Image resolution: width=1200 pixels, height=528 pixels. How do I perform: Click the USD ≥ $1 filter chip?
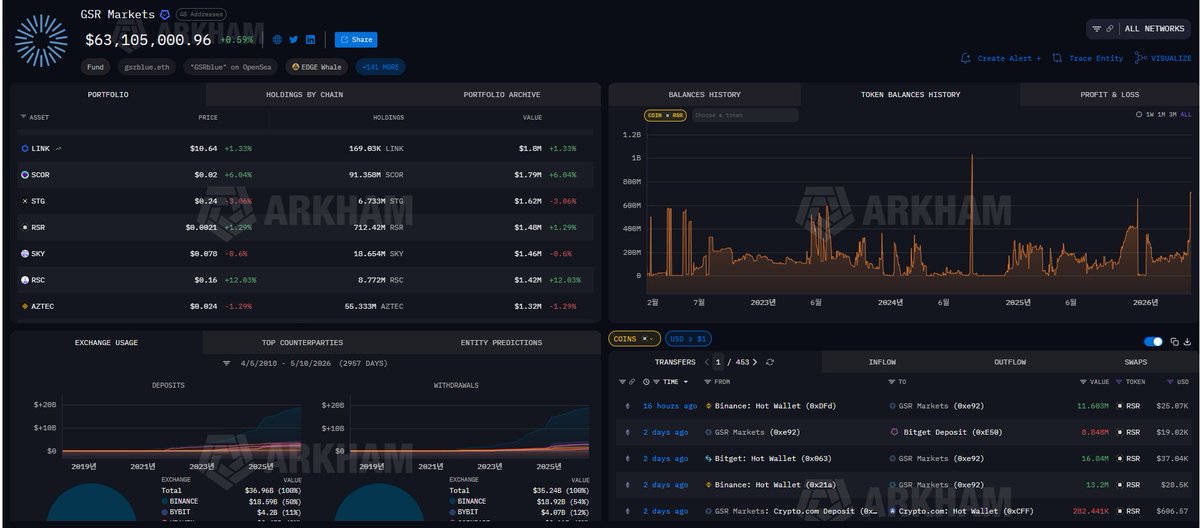[x=689, y=339]
